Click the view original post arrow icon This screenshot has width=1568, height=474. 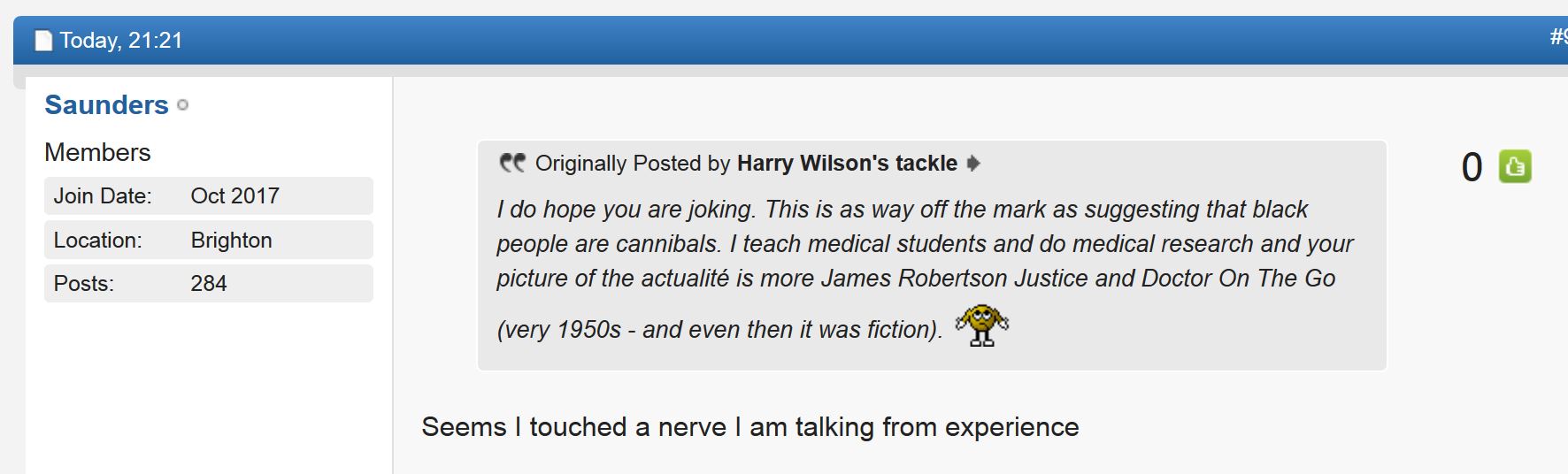click(973, 164)
